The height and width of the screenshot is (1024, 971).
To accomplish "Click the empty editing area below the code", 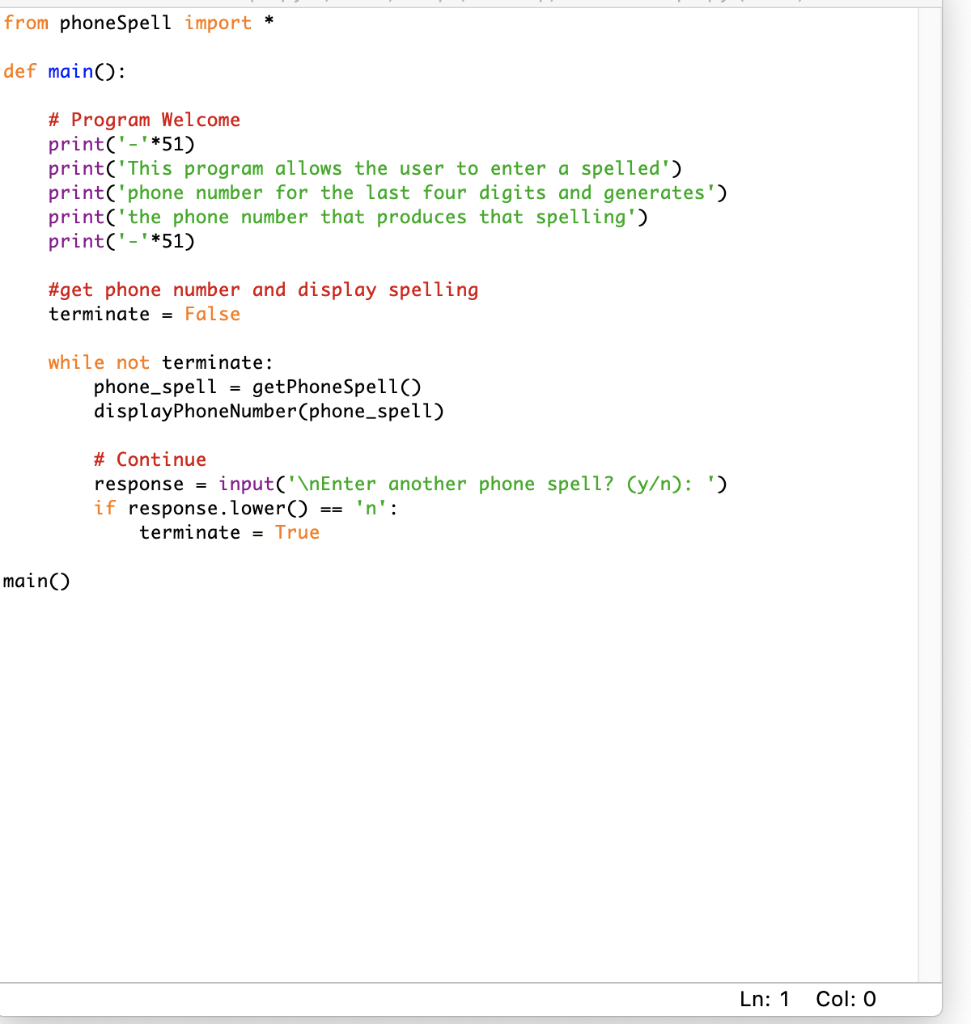I will click(x=450, y=750).
